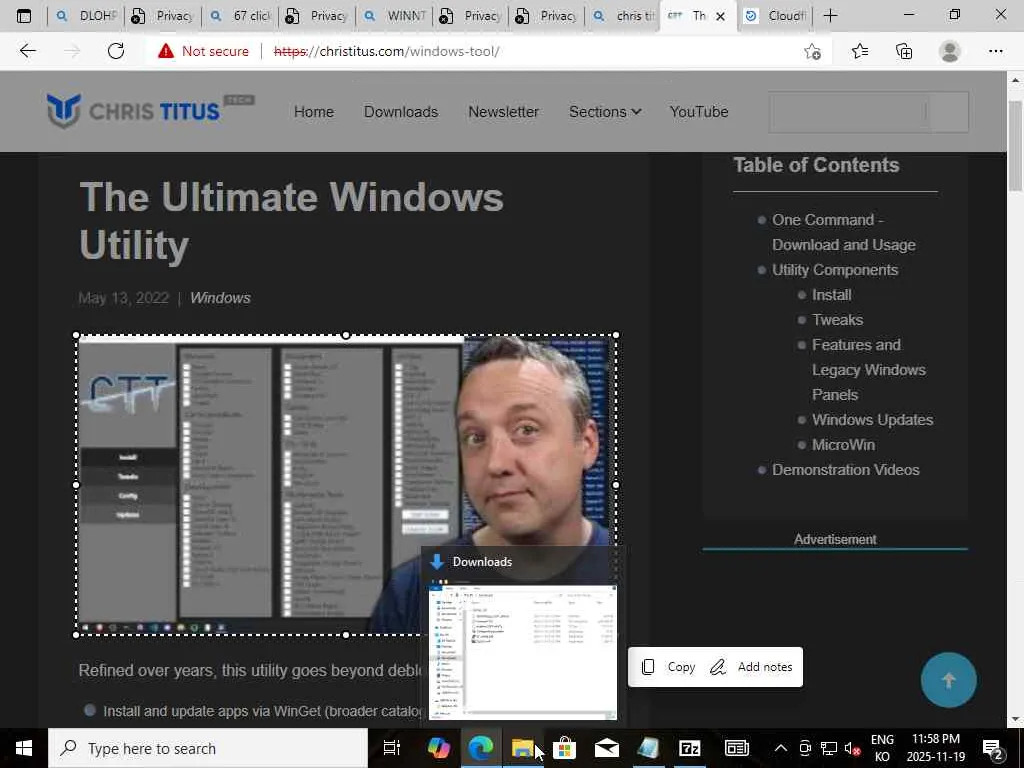Image resolution: width=1024 pixels, height=768 pixels.
Task: Go back to previous page
Action: pyautogui.click(x=27, y=51)
